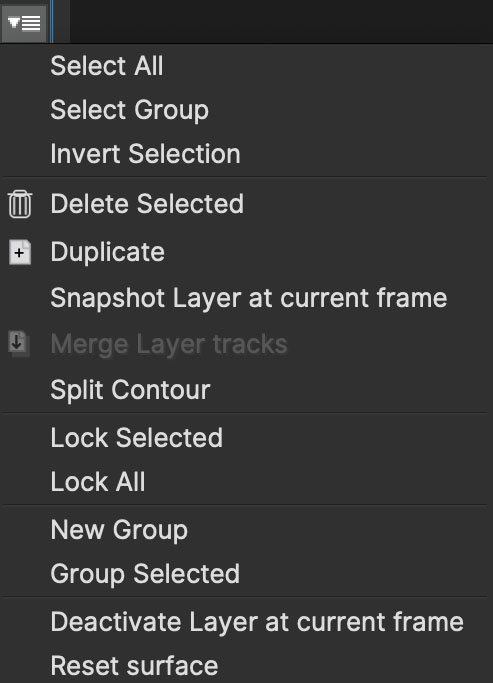
Task: Click the trash can icon
Action: [20, 204]
